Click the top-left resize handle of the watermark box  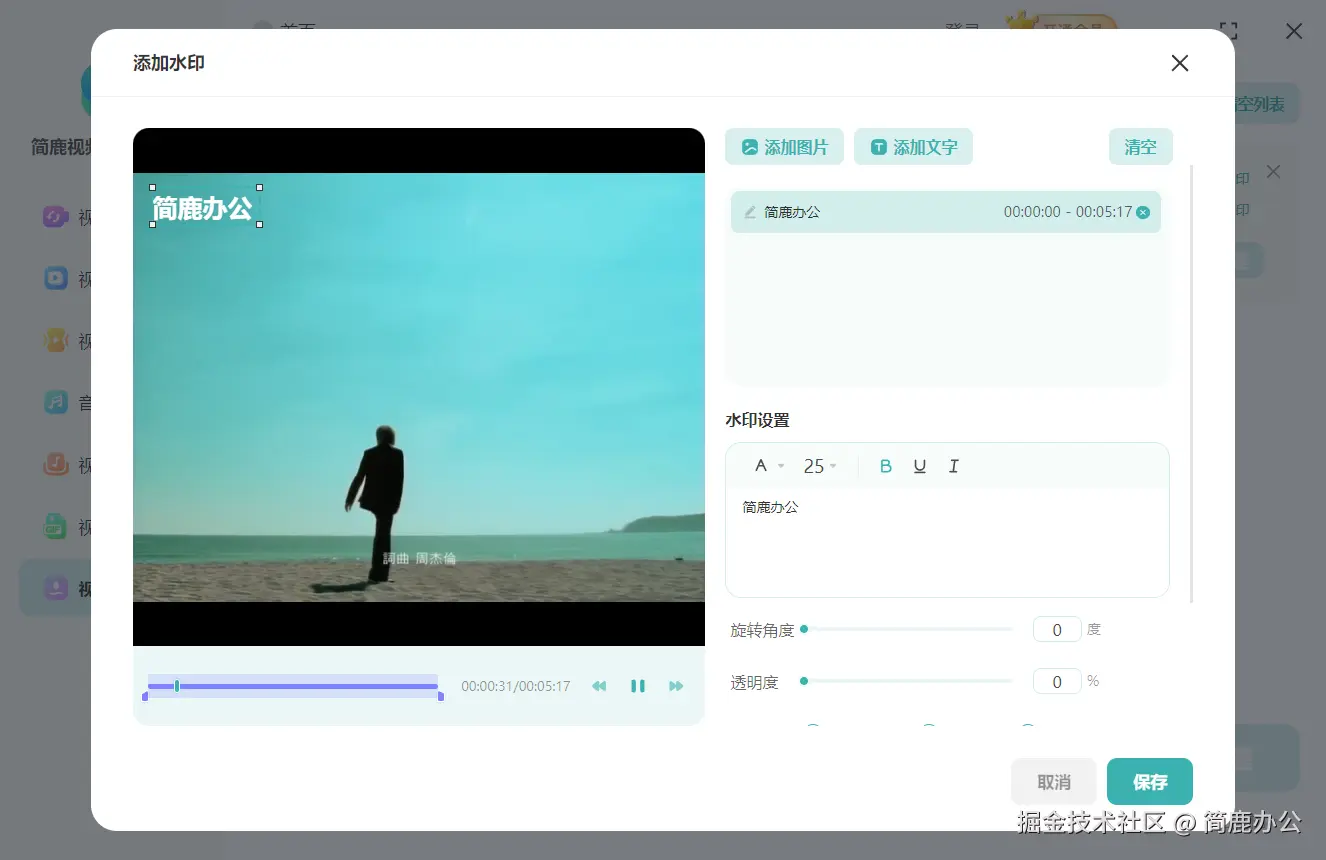pos(153,187)
